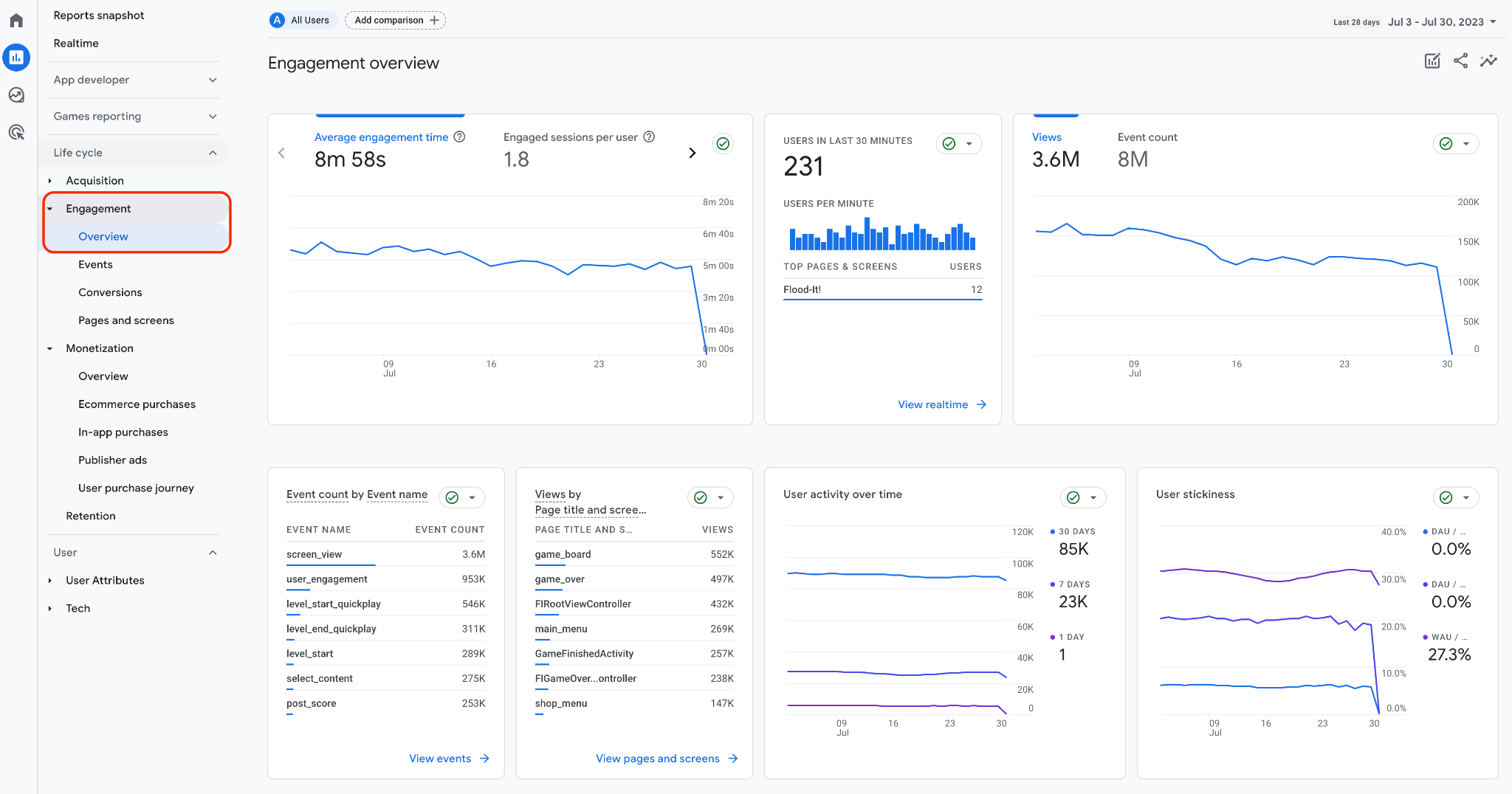This screenshot has width=1512, height=794.
Task: Open status dropdown on Views card
Action: pyautogui.click(x=1456, y=144)
